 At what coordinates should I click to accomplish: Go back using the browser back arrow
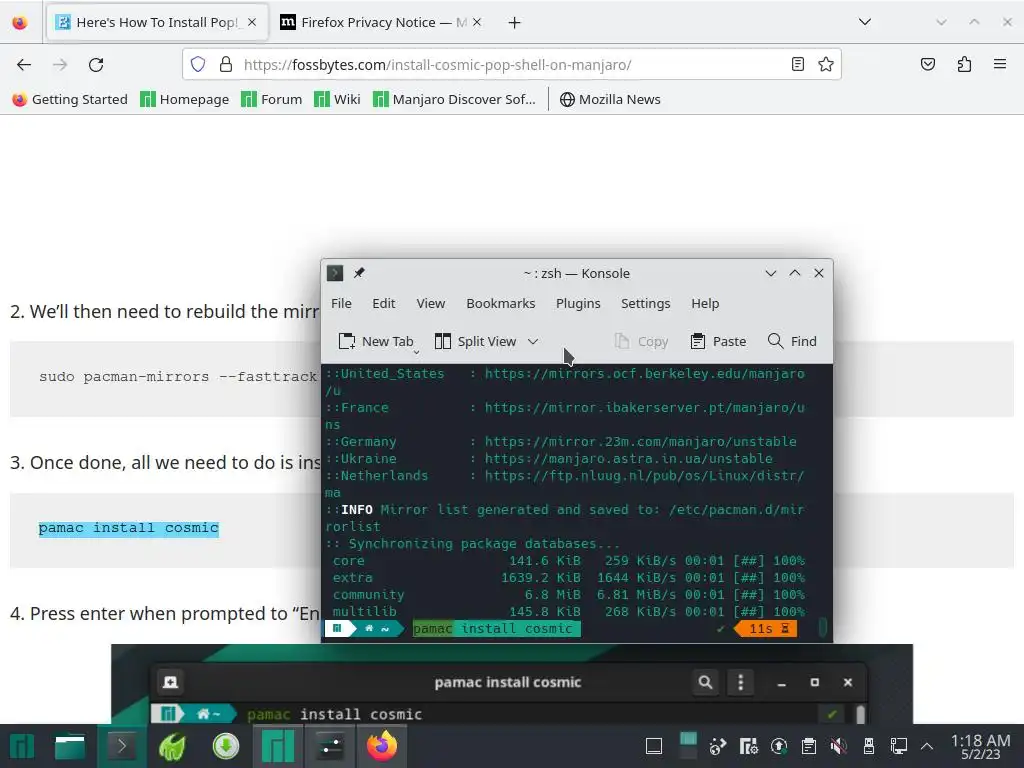tap(24, 65)
